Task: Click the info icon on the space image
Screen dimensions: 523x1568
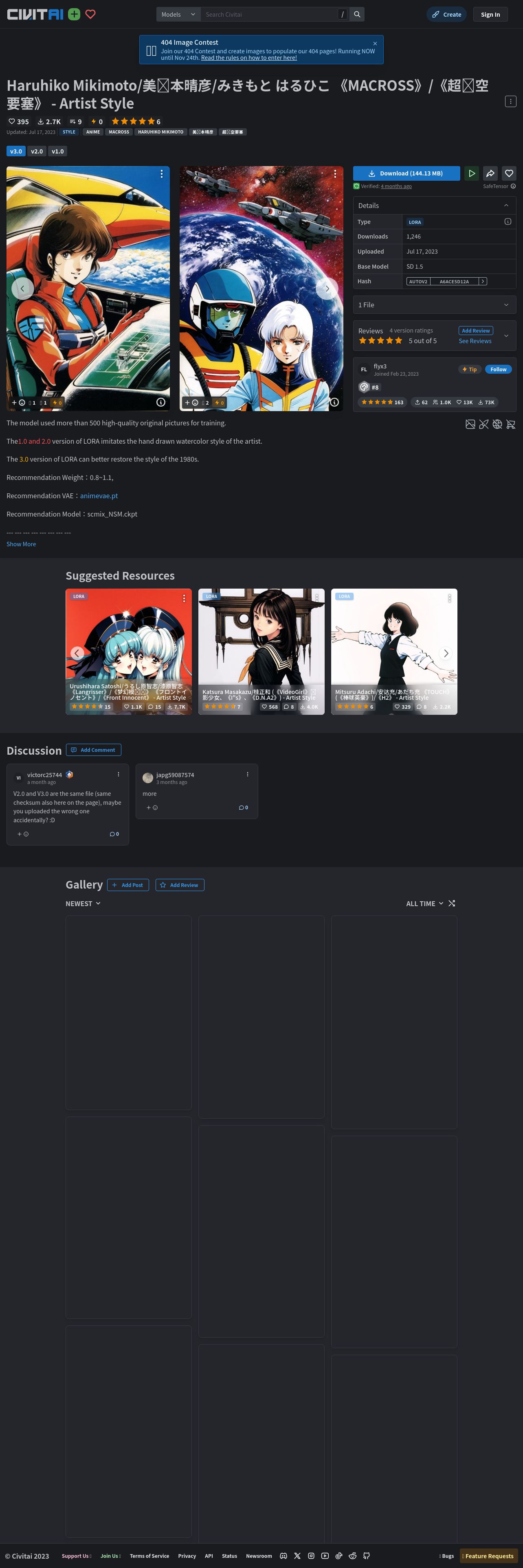Action: tap(334, 402)
